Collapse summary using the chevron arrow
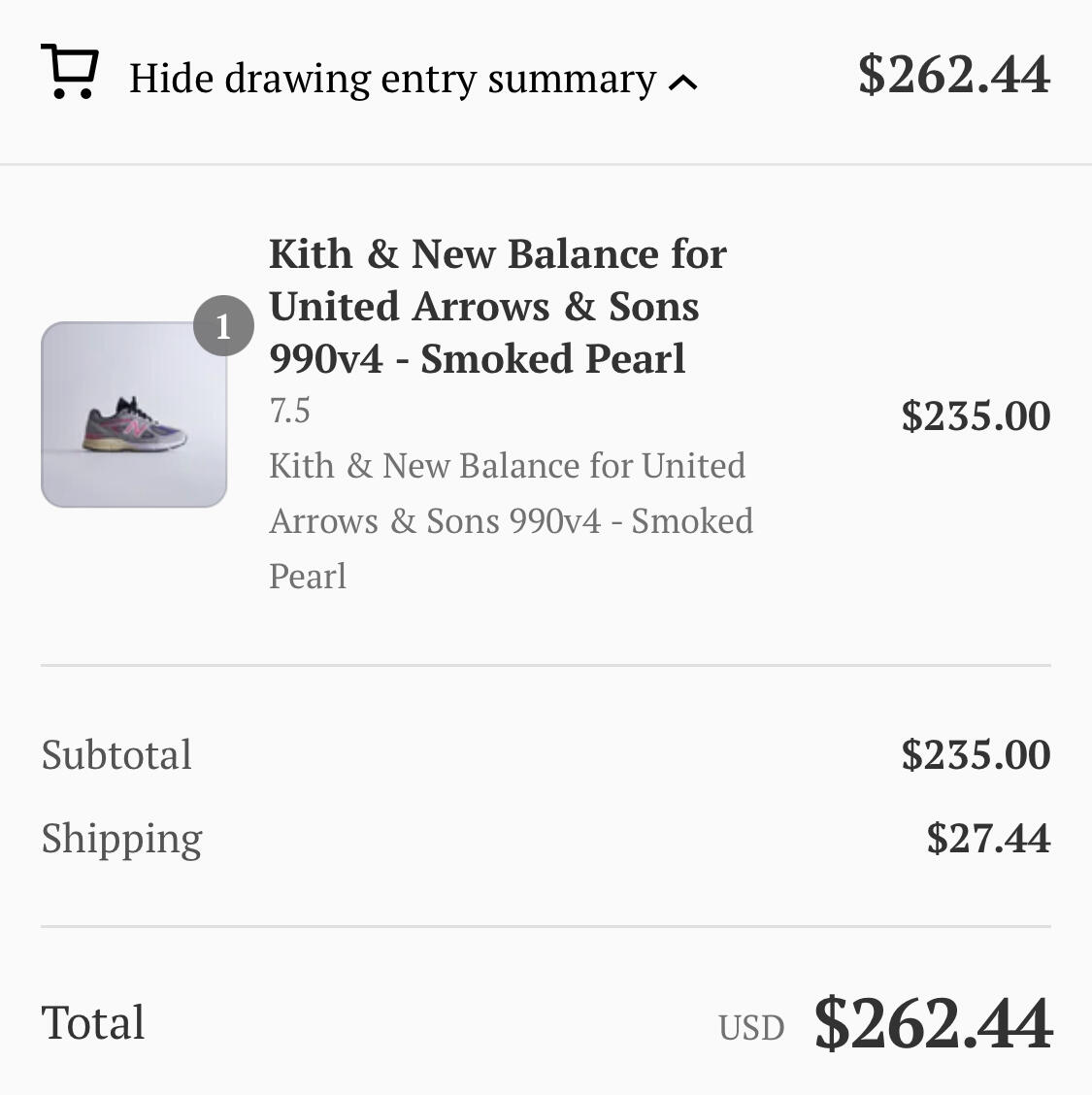 (683, 83)
